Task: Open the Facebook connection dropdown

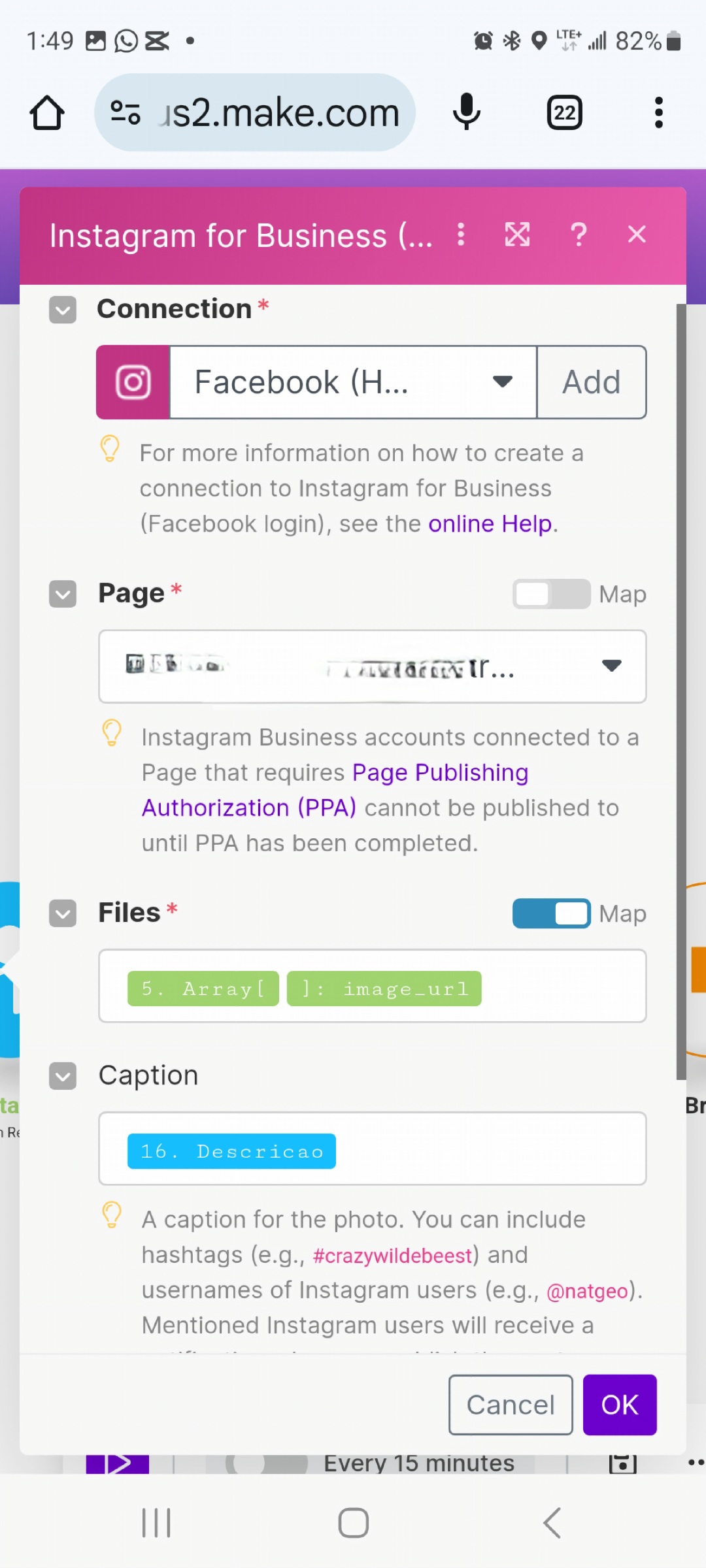Action: coord(353,382)
